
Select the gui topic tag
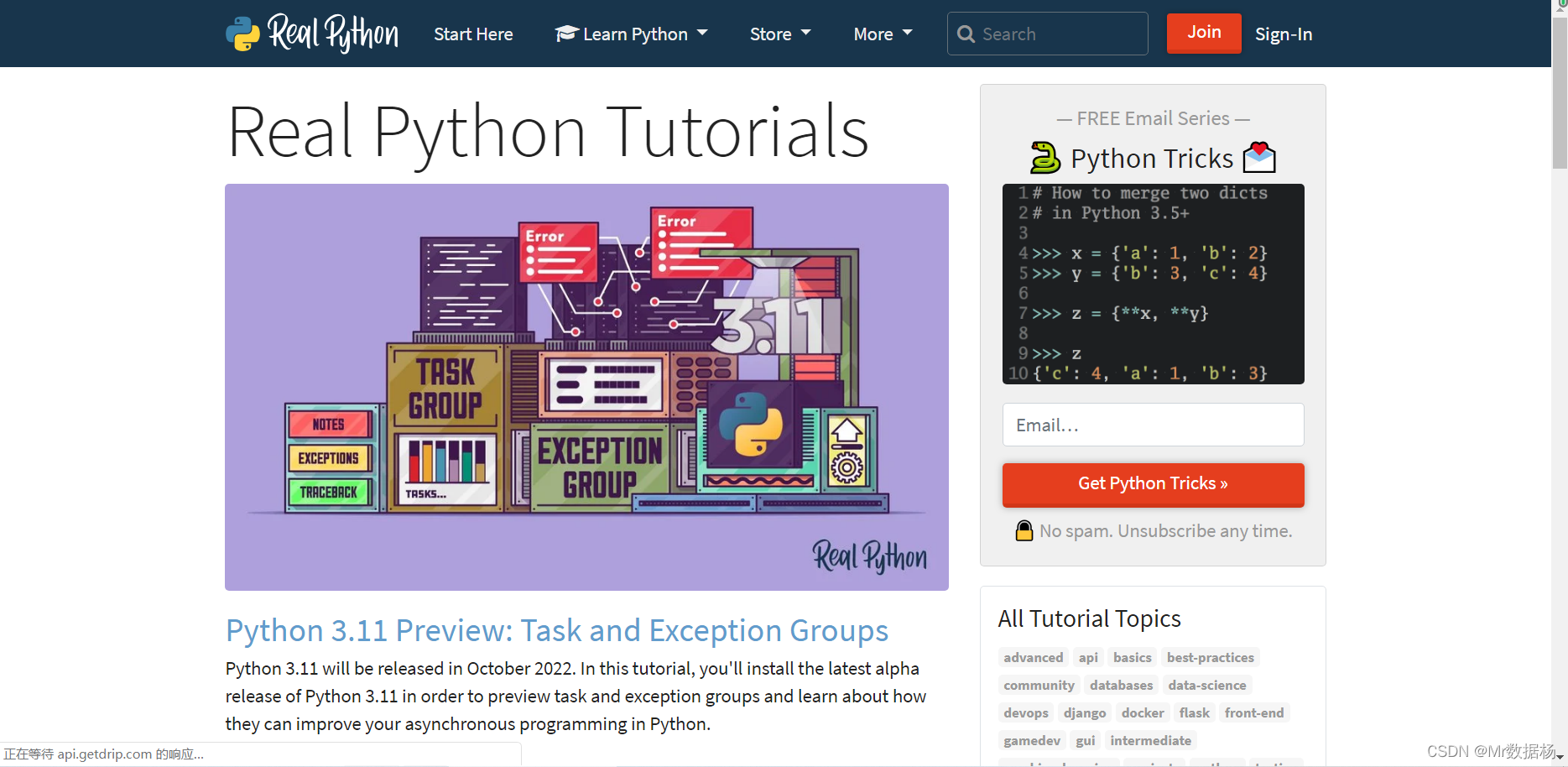pyautogui.click(x=1086, y=741)
